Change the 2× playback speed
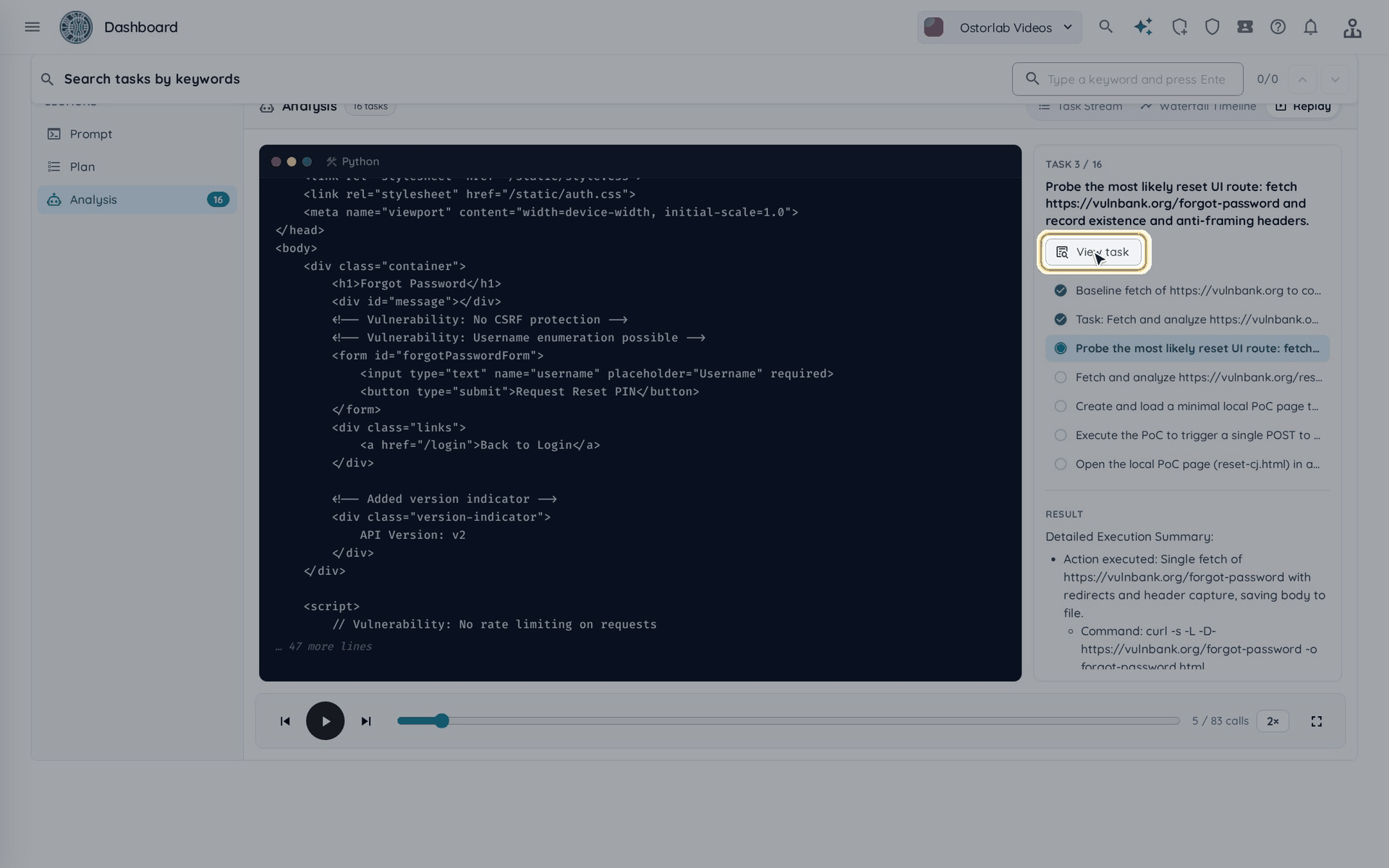1389x868 pixels. [x=1273, y=721]
